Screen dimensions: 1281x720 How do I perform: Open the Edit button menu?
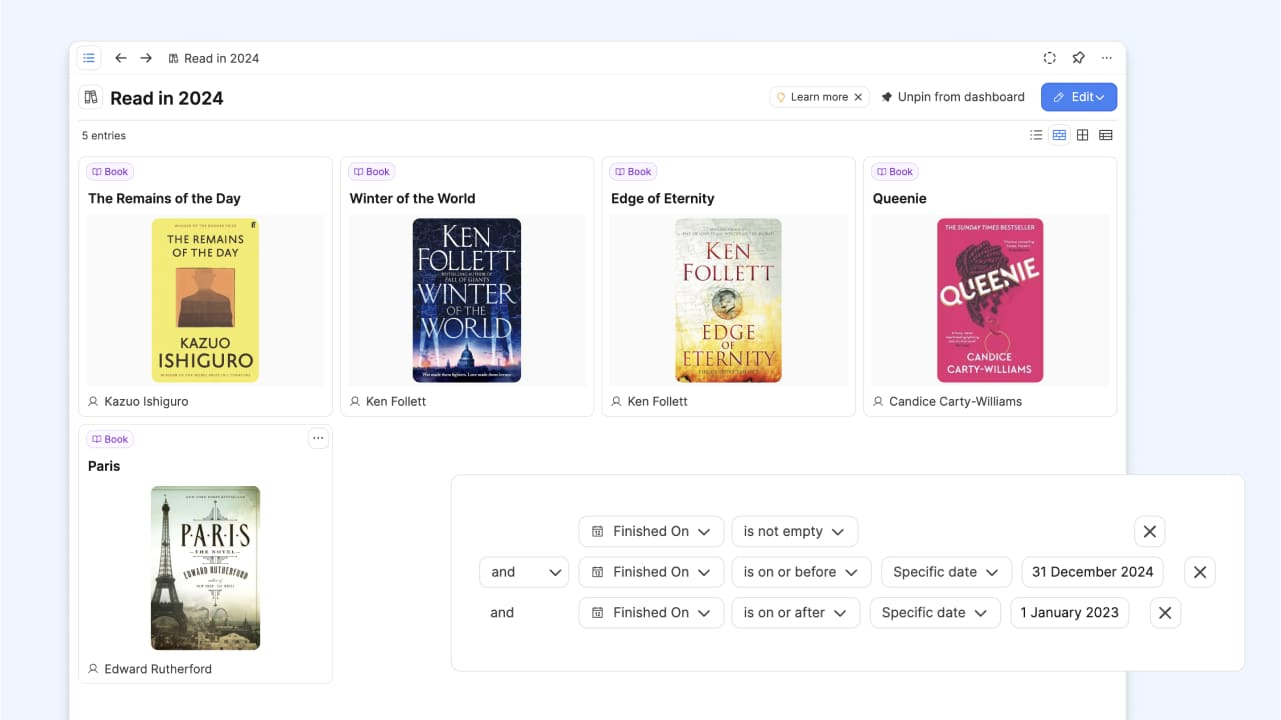pos(1079,97)
